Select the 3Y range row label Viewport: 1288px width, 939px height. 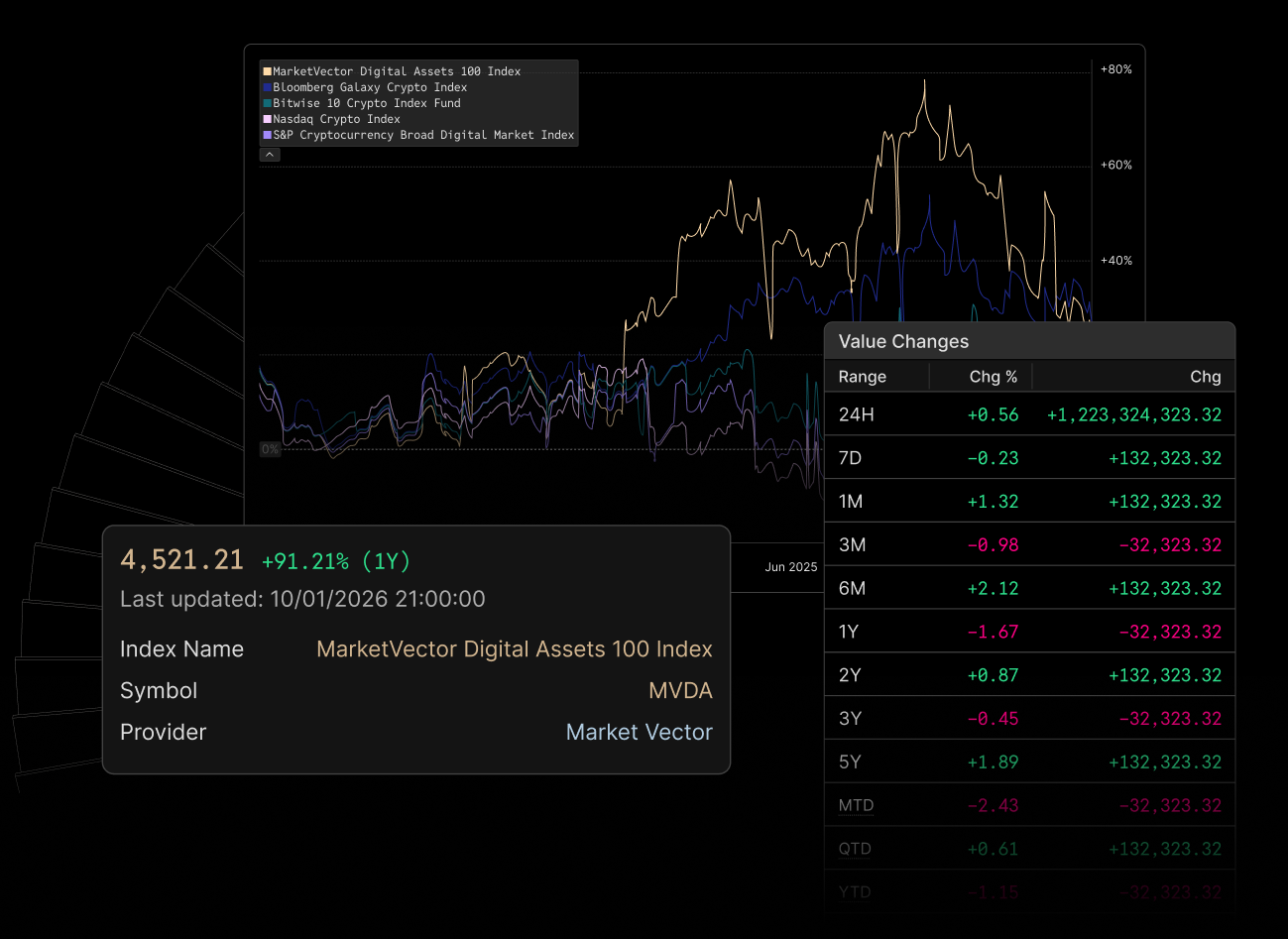tap(850, 719)
